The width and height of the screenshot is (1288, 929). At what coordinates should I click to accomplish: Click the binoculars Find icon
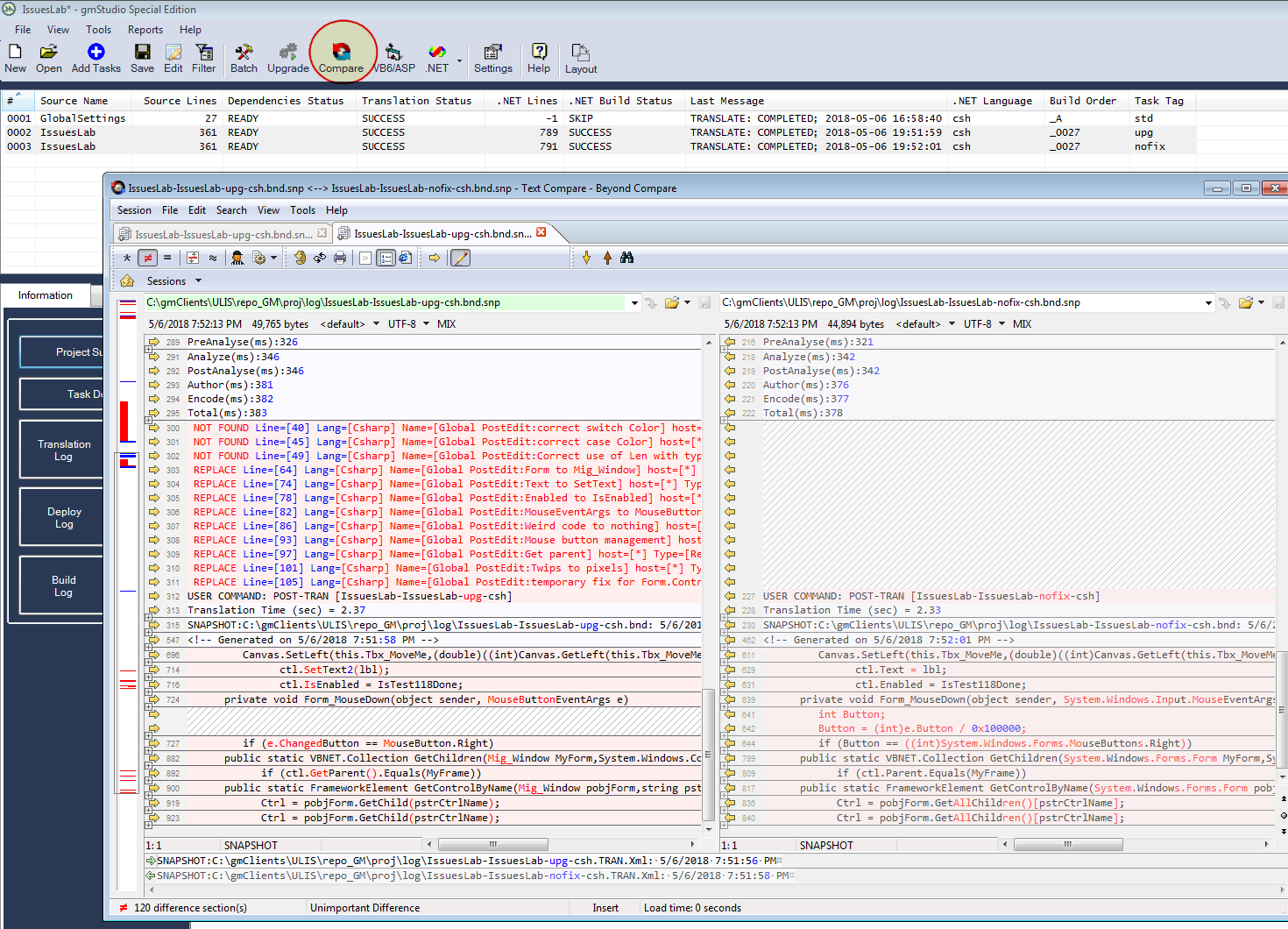[626, 258]
